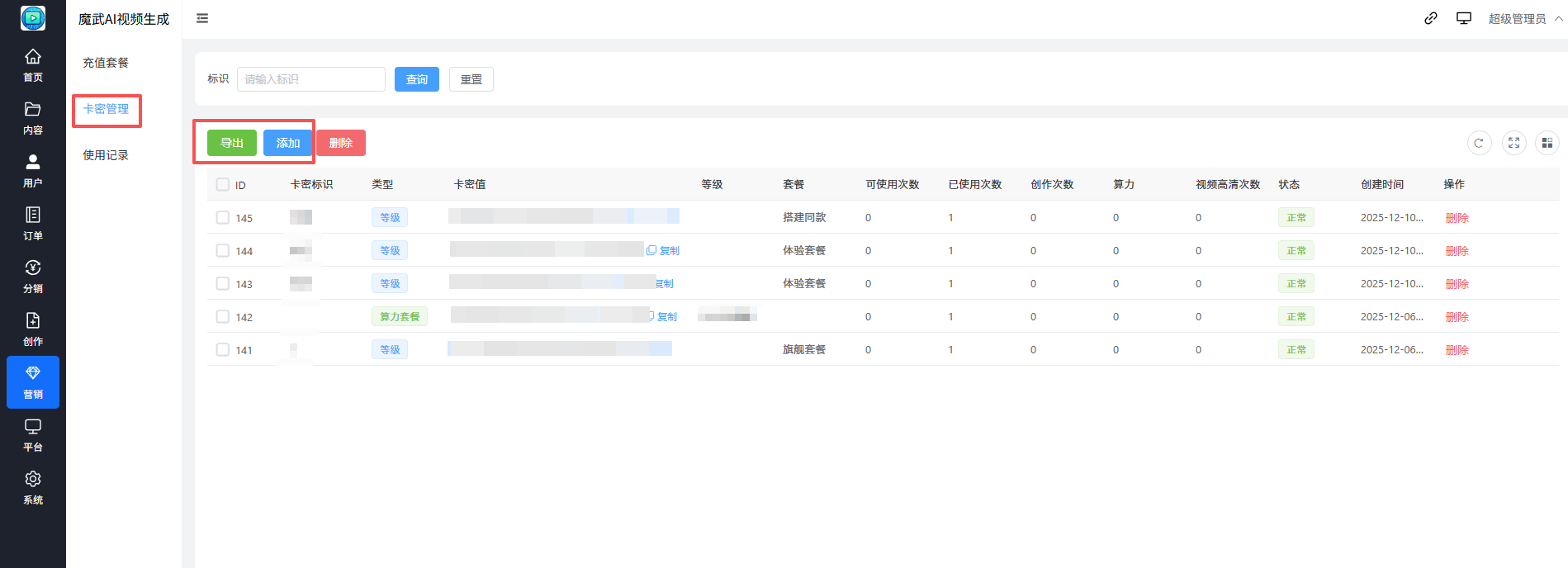The image size is (1568, 568).
Task: Click the refresh table icon
Action: 1479,143
